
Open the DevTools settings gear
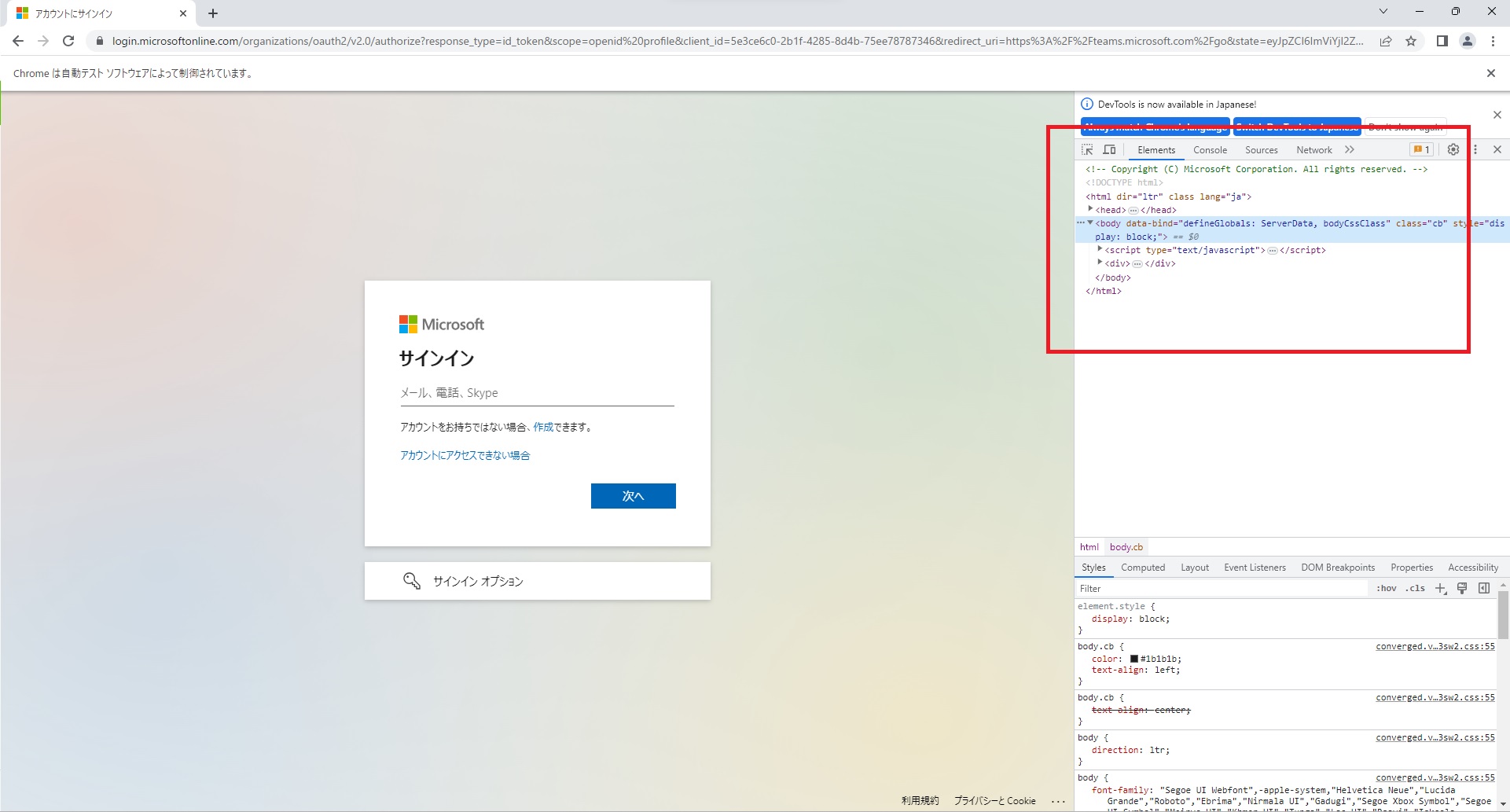[x=1453, y=149]
